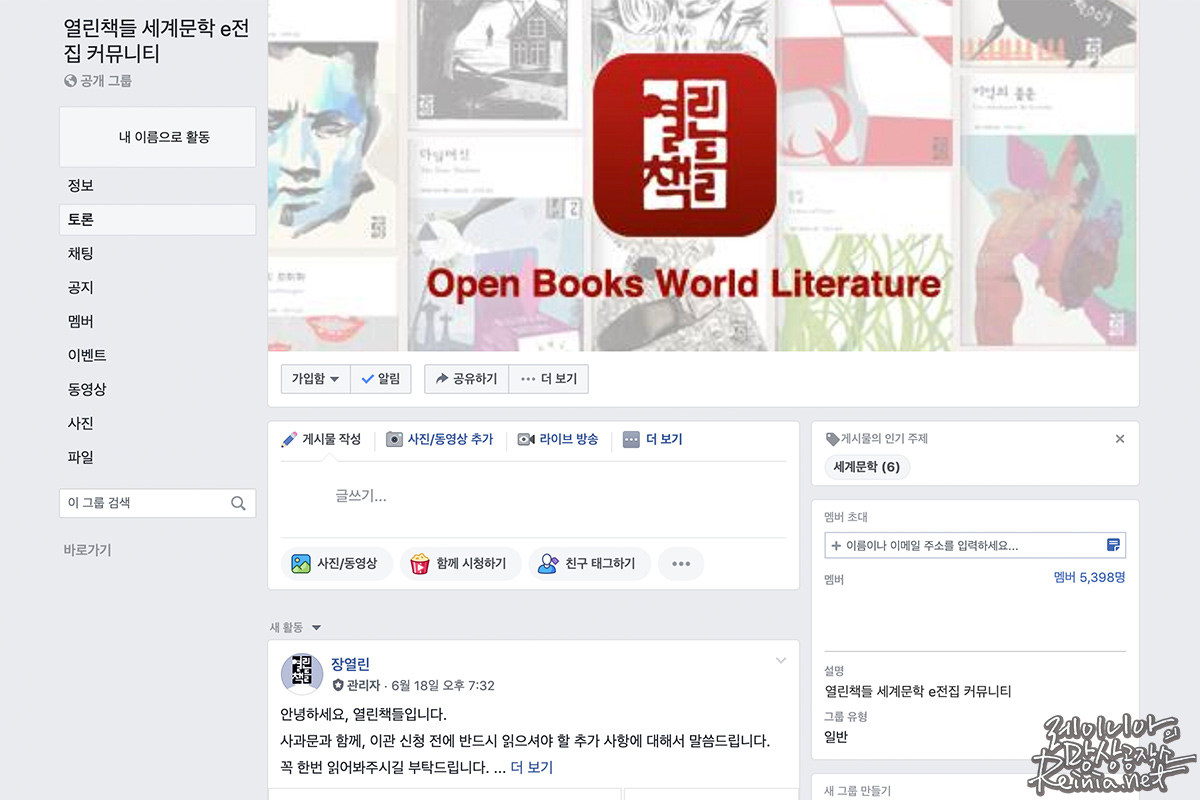1200x800 pixels.
Task: Expand the post with 더 보기 link
Action: 532,768
